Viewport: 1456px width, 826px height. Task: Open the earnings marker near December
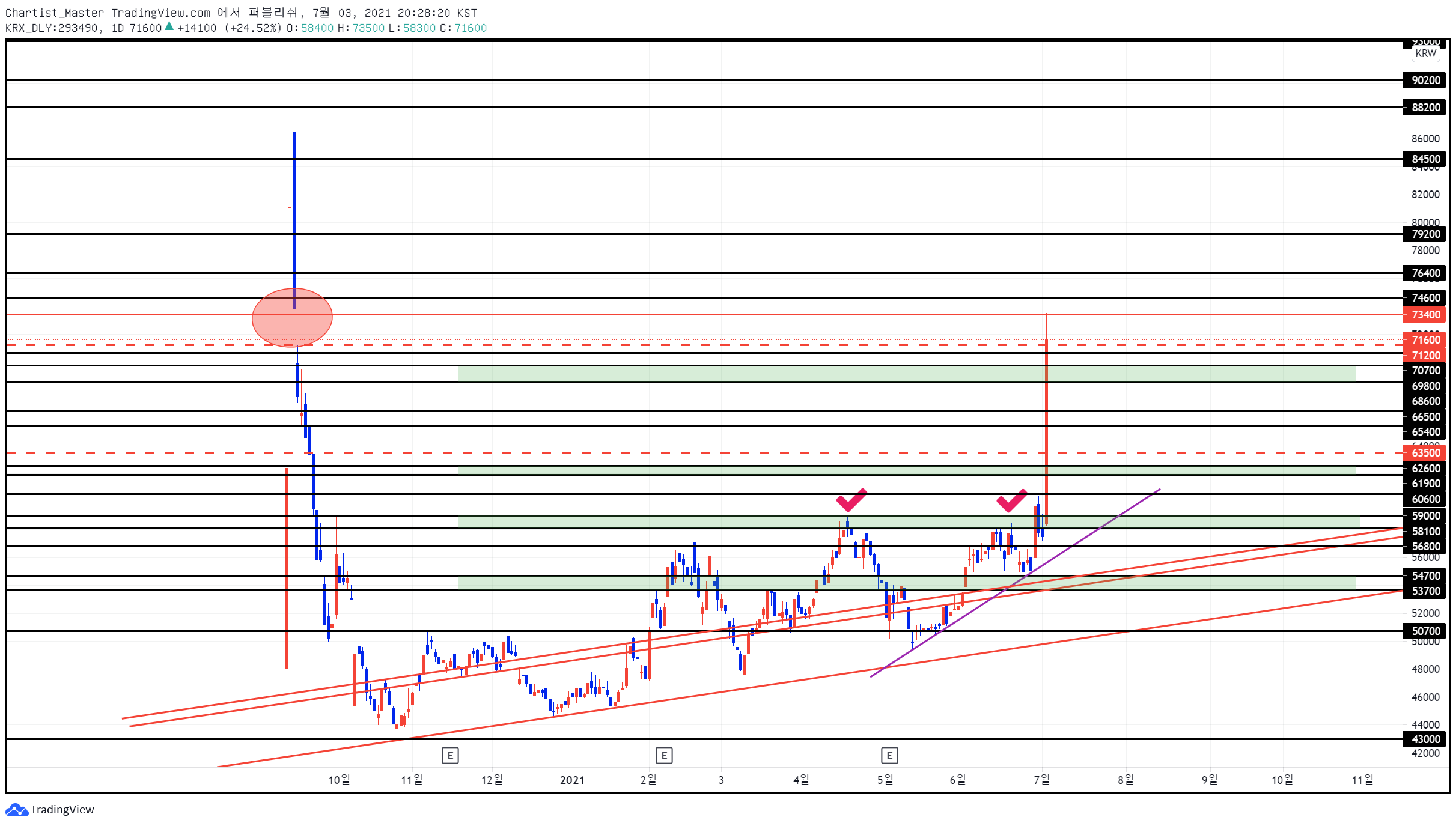coord(450,755)
